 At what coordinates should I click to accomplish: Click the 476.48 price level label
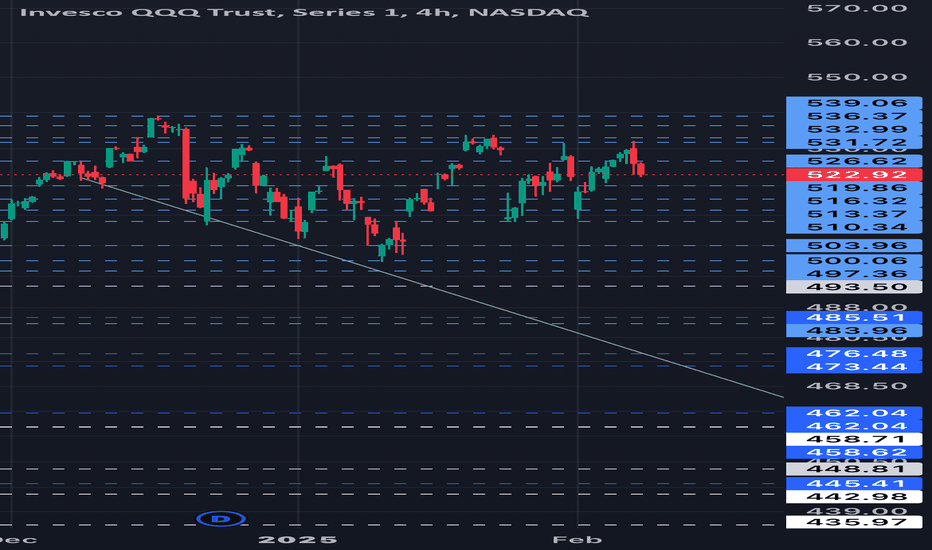(854, 354)
